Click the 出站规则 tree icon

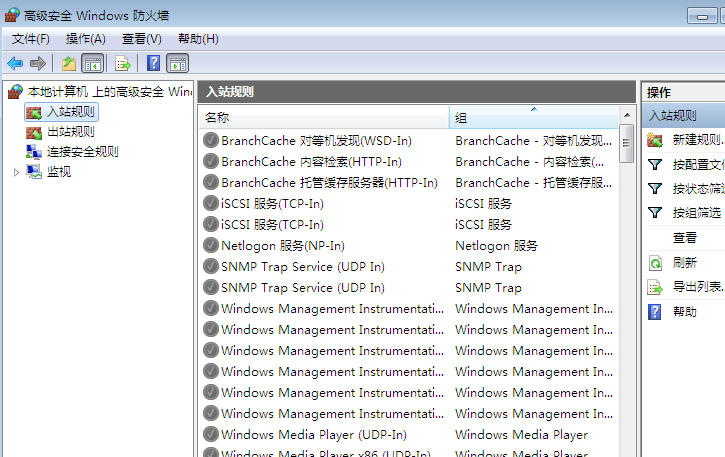click(34, 132)
